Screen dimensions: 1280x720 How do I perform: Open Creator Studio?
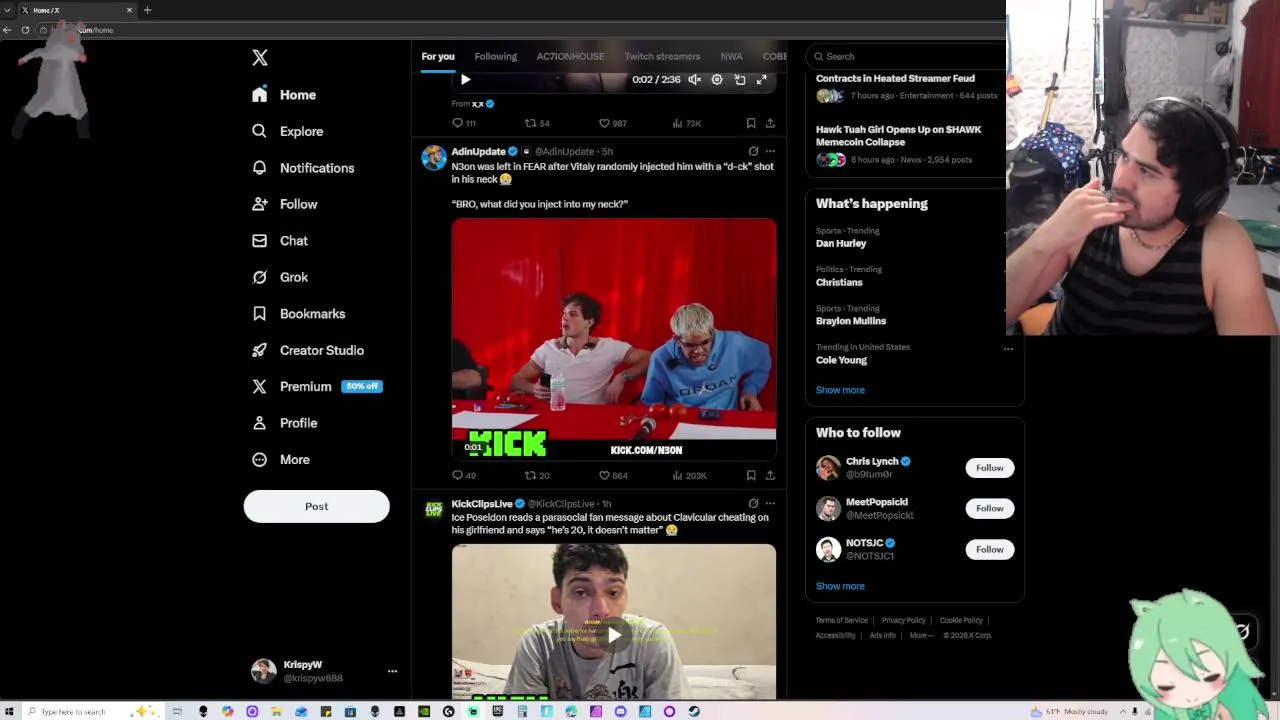(308, 350)
